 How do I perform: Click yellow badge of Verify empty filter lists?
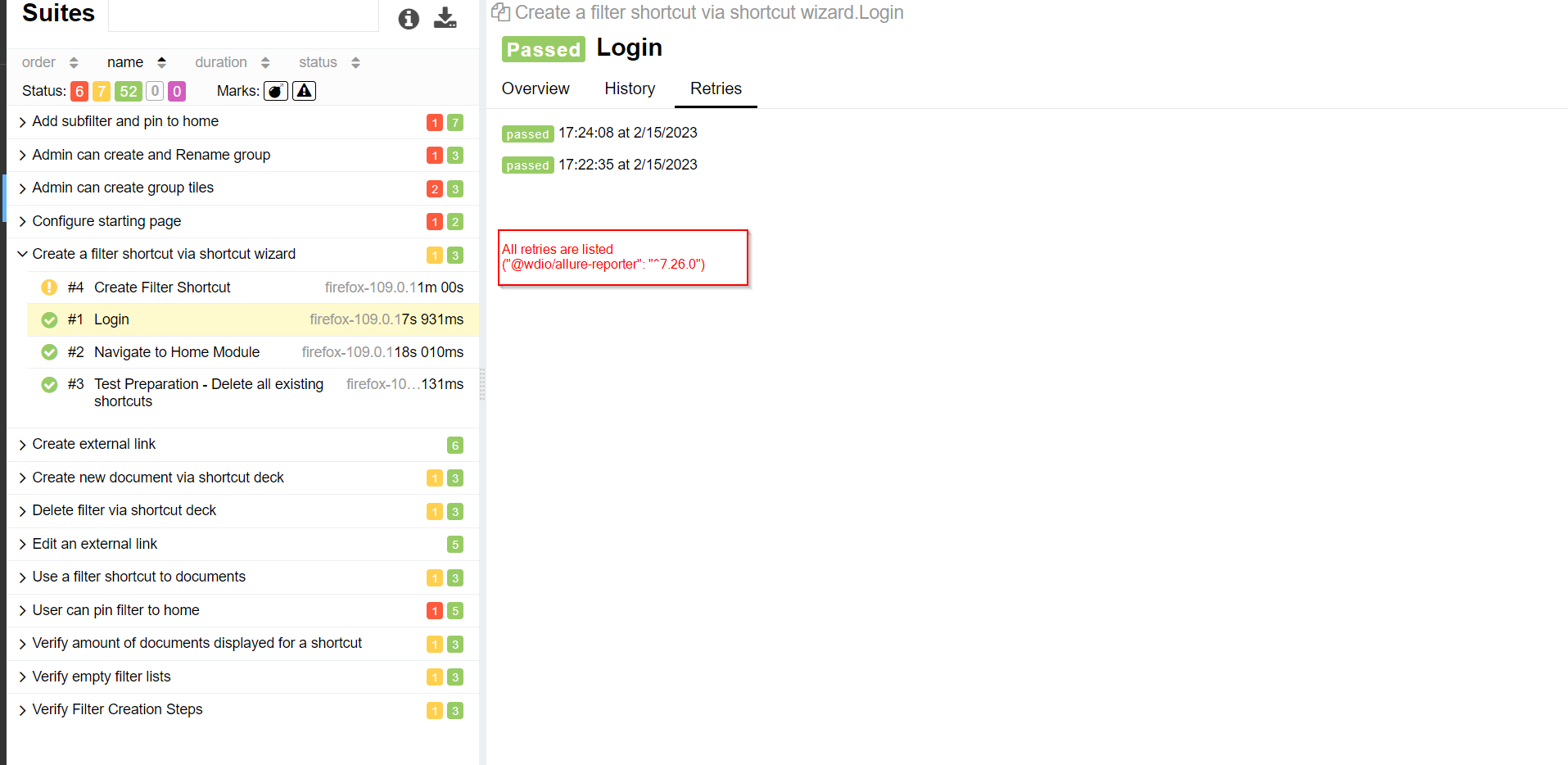(435, 677)
